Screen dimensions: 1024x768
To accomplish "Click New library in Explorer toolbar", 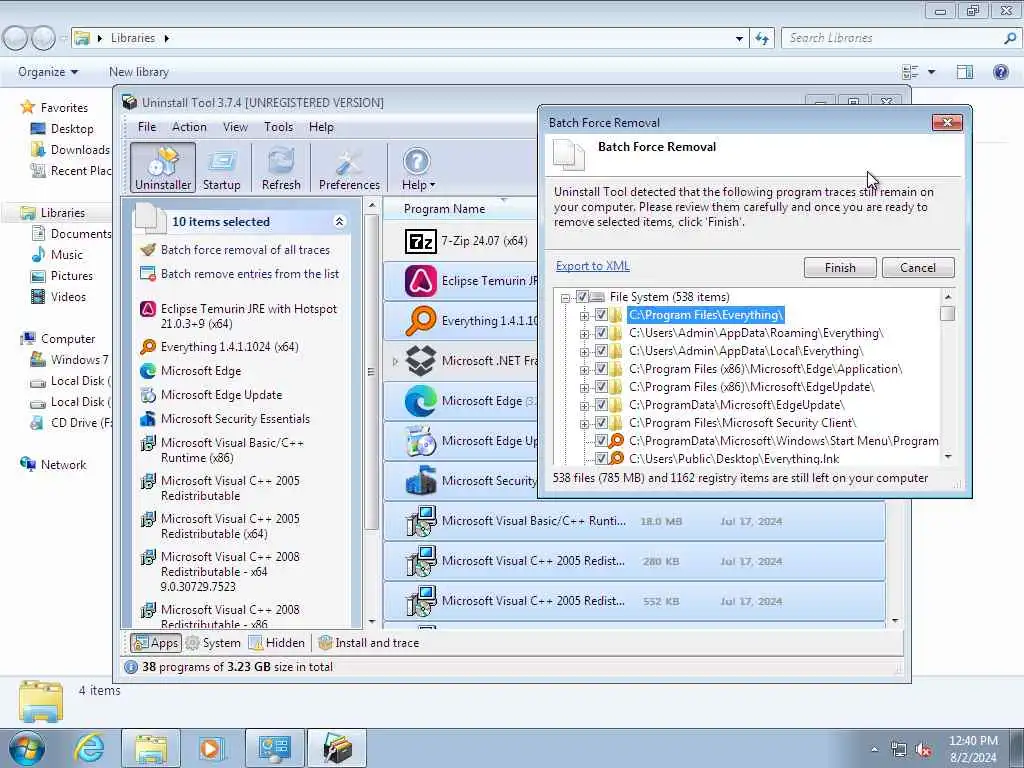I will click(x=138, y=72).
